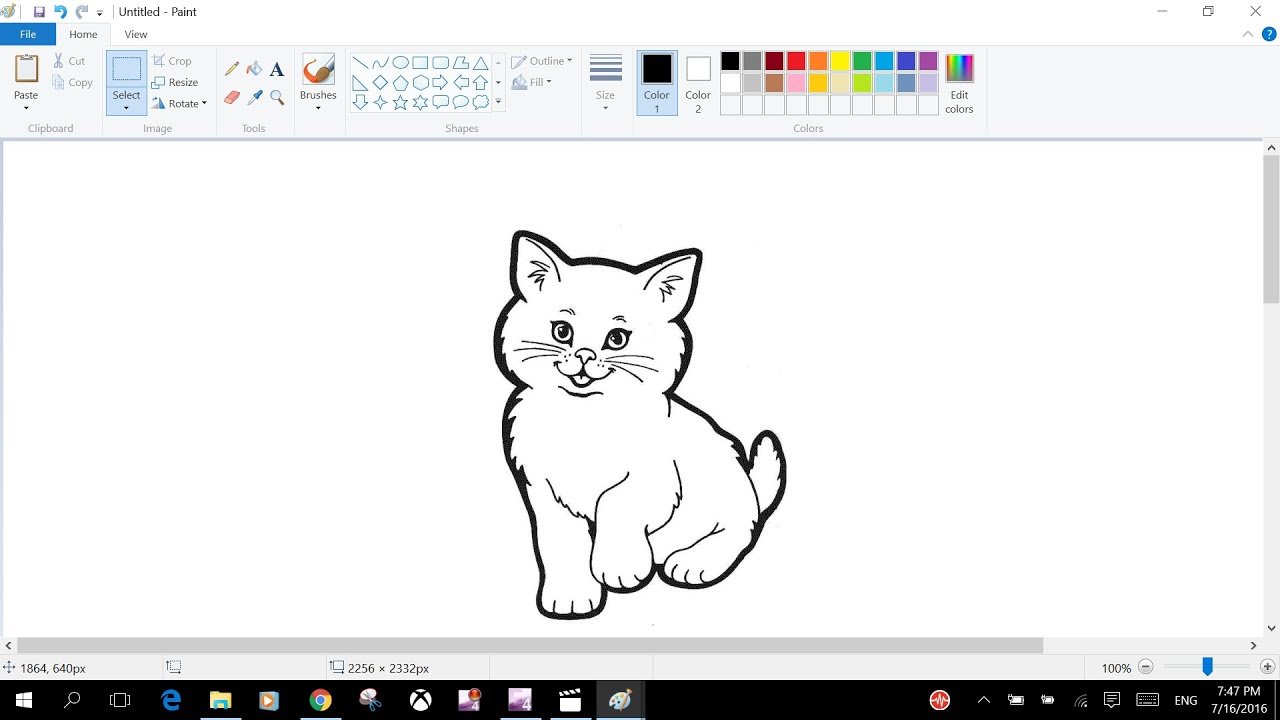1280x720 pixels.
Task: Select the Pencil tool
Action: 232,69
